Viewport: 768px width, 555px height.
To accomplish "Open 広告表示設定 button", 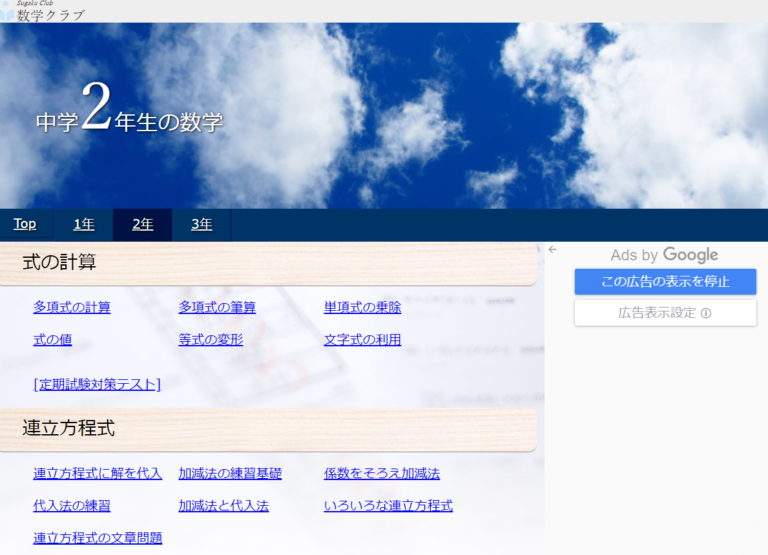I will click(x=665, y=313).
